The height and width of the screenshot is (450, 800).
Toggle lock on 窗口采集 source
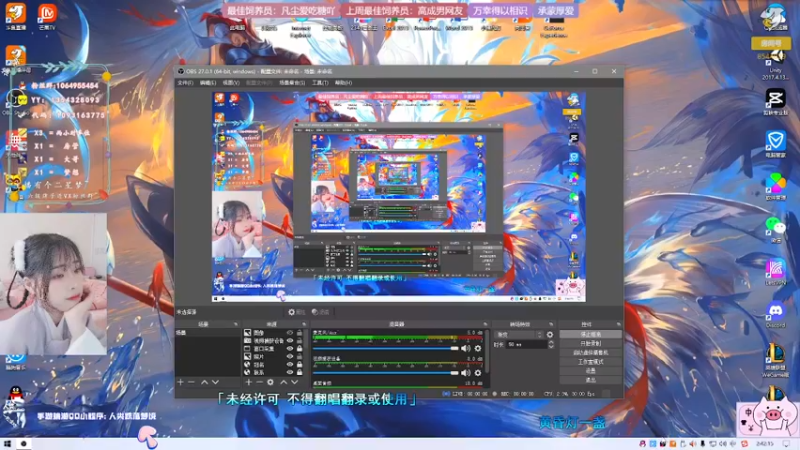pos(299,349)
